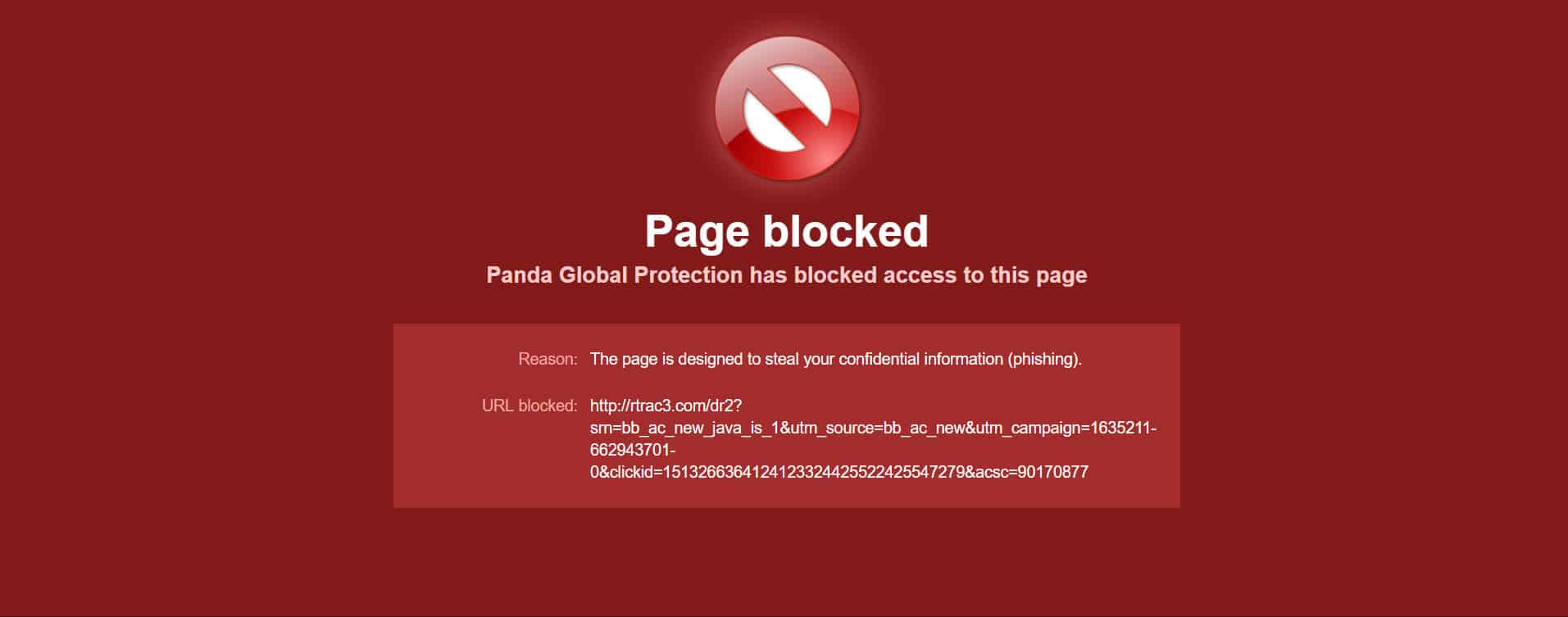Click the '662943701-' URL line
The width and height of the screenshot is (1568, 617).
pyautogui.click(x=633, y=450)
